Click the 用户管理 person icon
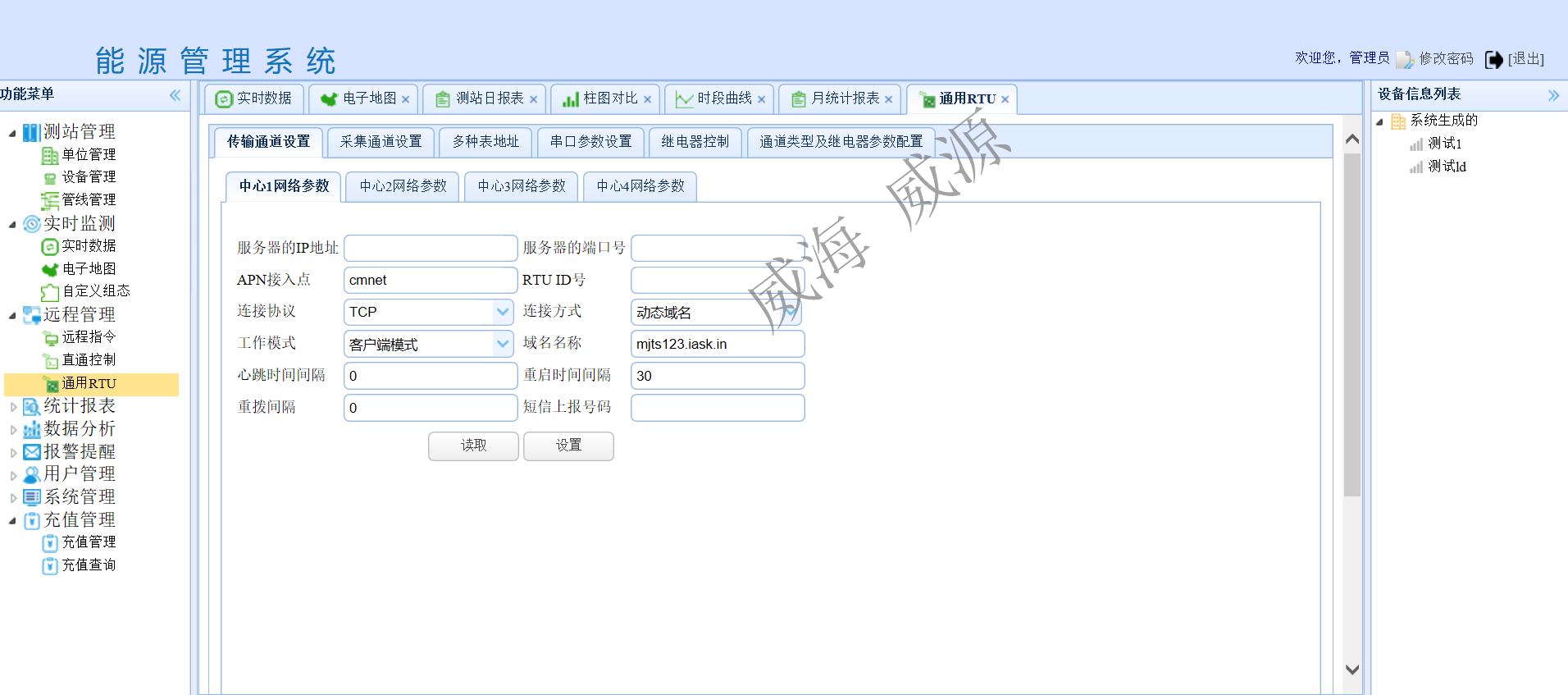The image size is (1568, 695). point(31,474)
